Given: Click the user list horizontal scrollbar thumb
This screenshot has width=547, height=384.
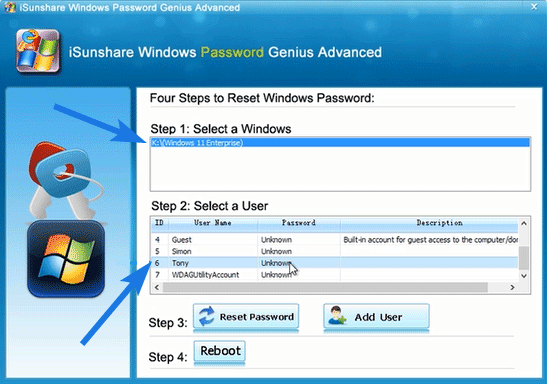Looking at the screenshot, I should pos(325,287).
